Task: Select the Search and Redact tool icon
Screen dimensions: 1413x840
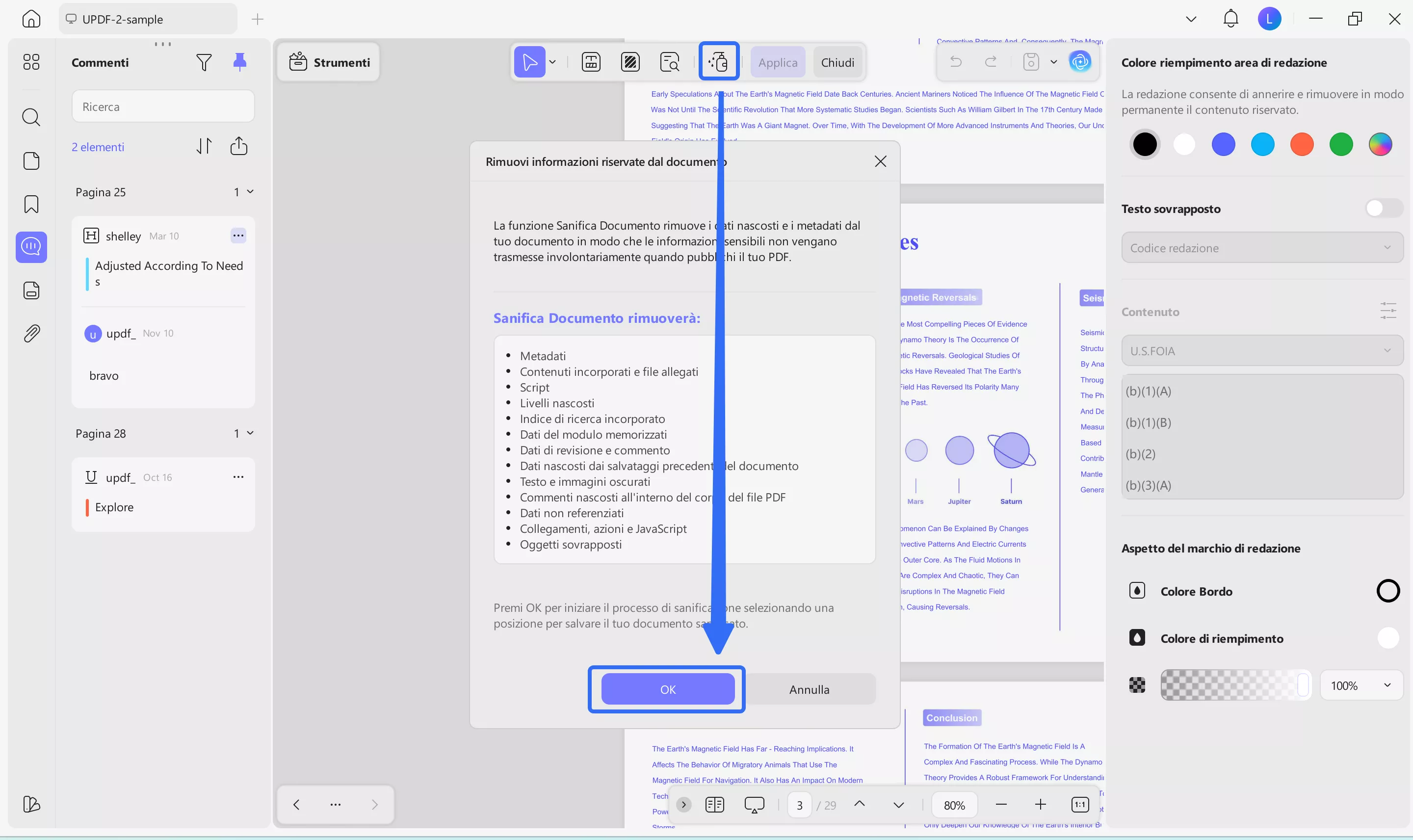Action: (x=669, y=62)
